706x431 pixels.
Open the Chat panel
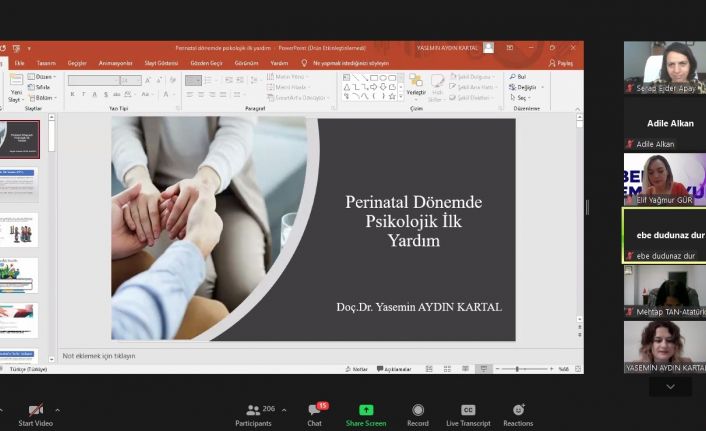314,411
